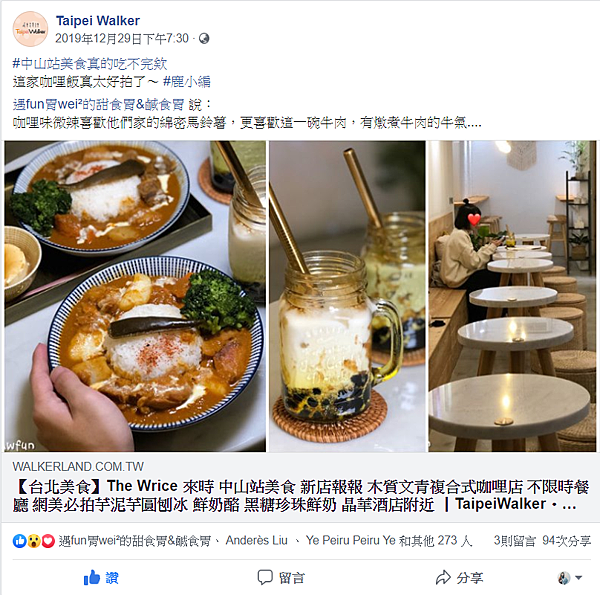Screen dimensions: 600x595
Task: View the bubble milk jar photo
Action: click(347, 296)
